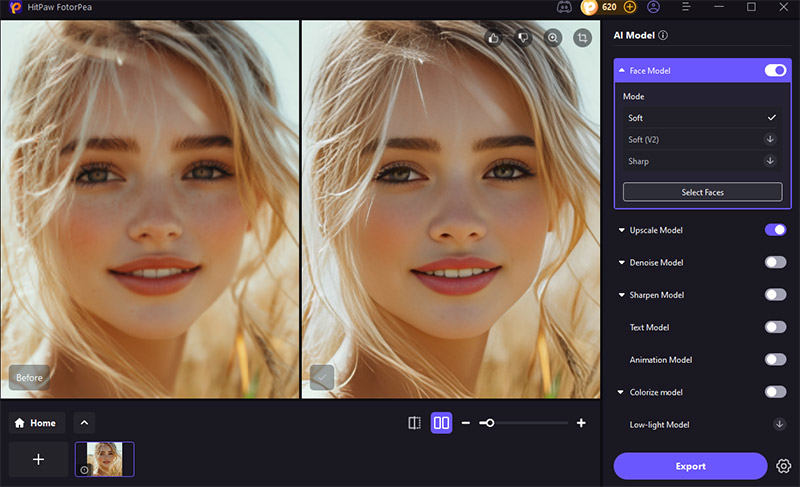Screen dimensions: 800x487
Task: Enable the Denoise Model switch
Action: [x=775, y=262]
